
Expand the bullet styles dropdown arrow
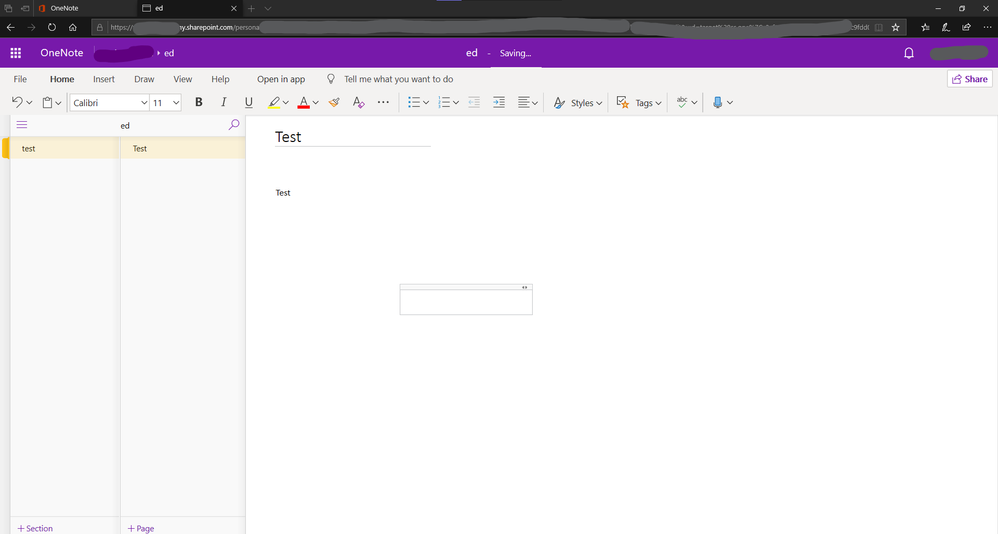coord(426,102)
